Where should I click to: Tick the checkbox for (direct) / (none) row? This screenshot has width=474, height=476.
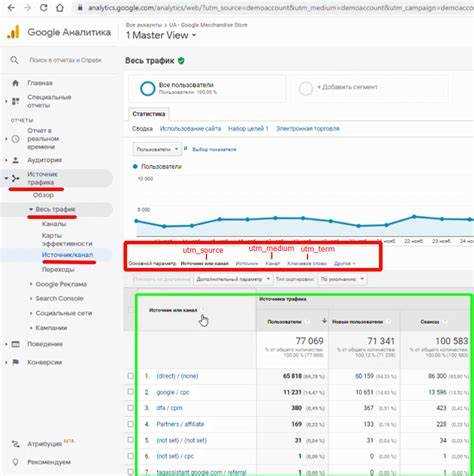click(131, 376)
